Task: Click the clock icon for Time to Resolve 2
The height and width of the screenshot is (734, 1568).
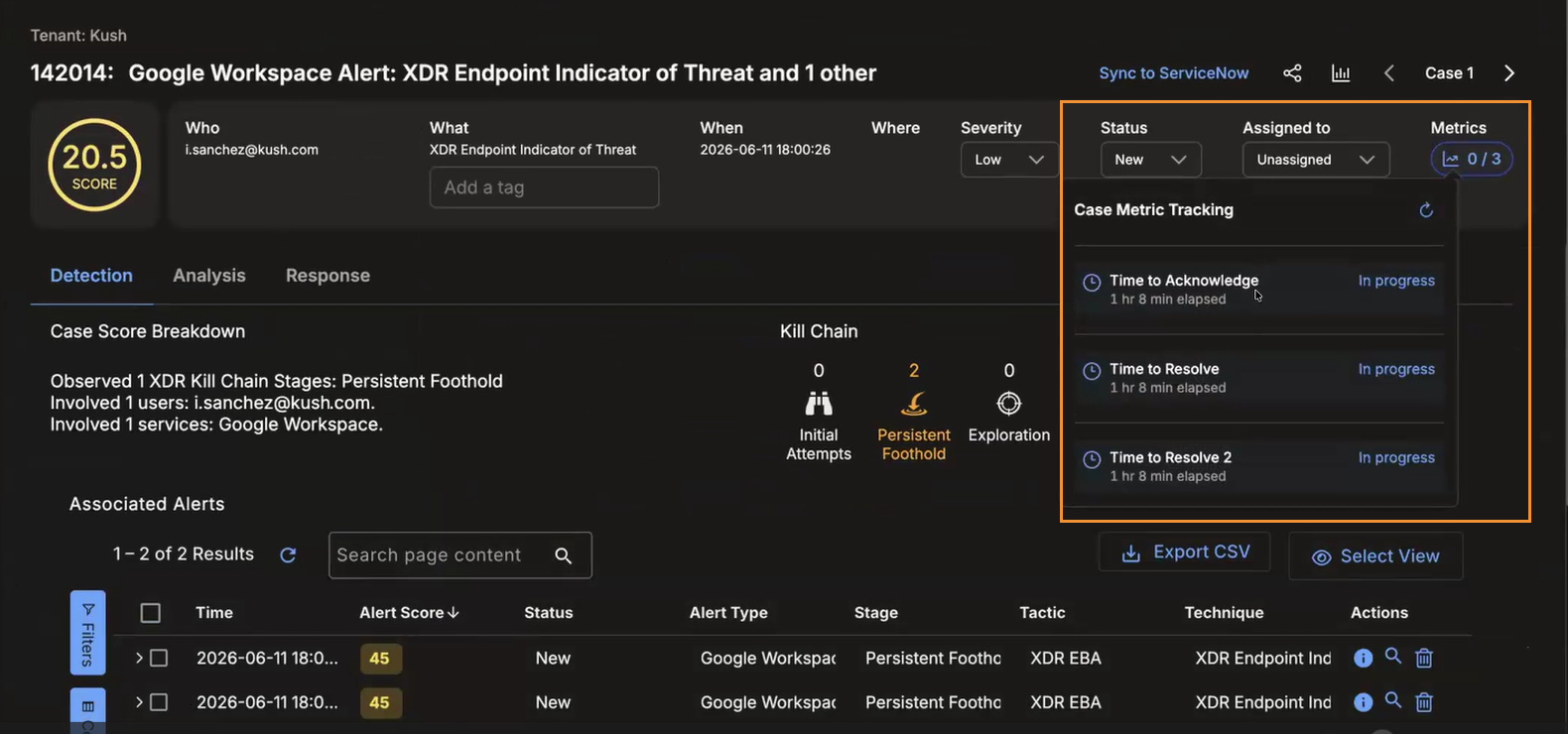Action: coord(1092,459)
